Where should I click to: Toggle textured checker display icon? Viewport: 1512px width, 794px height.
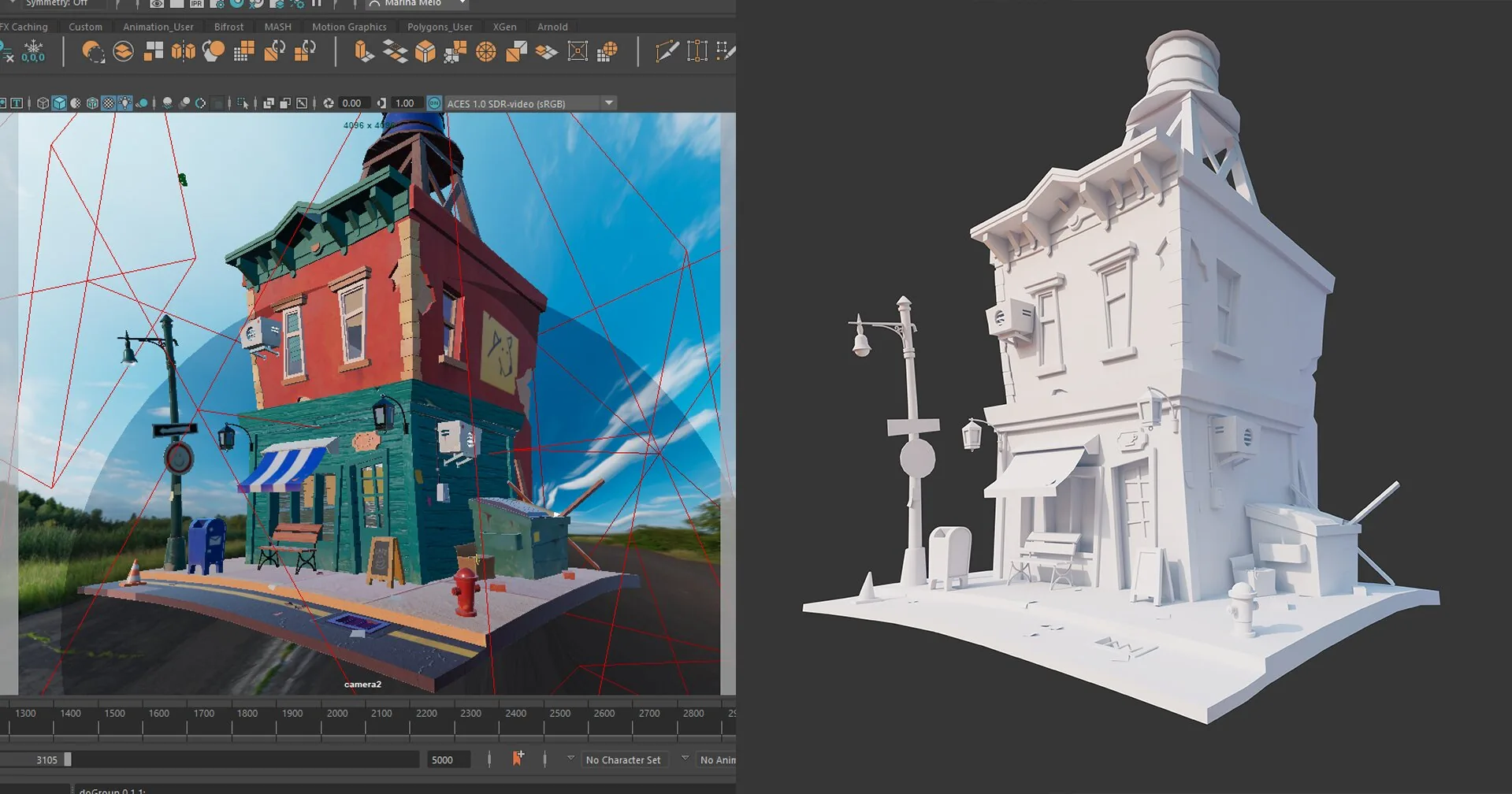coord(109,103)
